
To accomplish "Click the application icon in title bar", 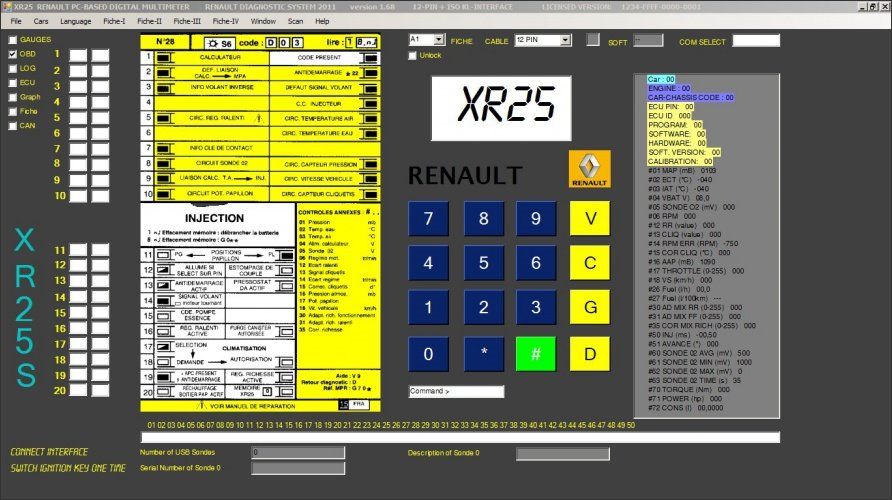I will pos(7,6).
